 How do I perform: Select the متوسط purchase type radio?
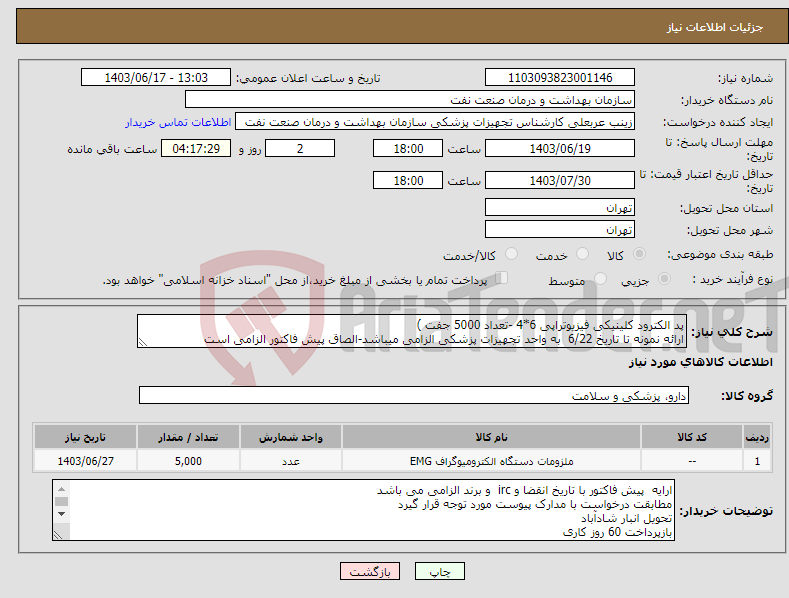(x=600, y=279)
